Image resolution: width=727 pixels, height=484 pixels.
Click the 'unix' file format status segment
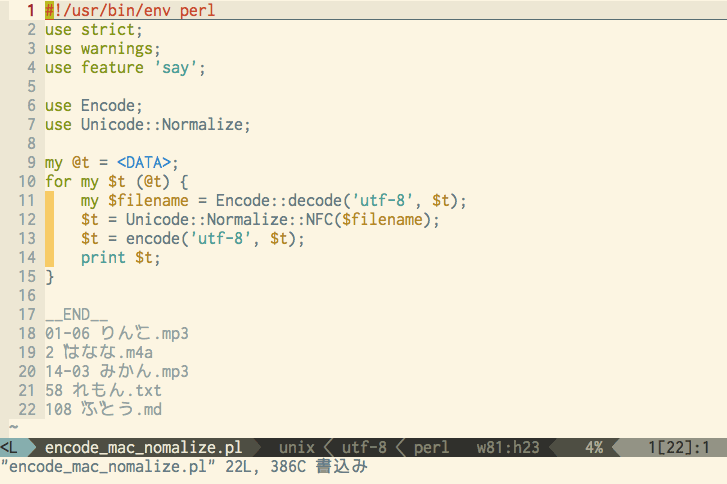[297, 448]
